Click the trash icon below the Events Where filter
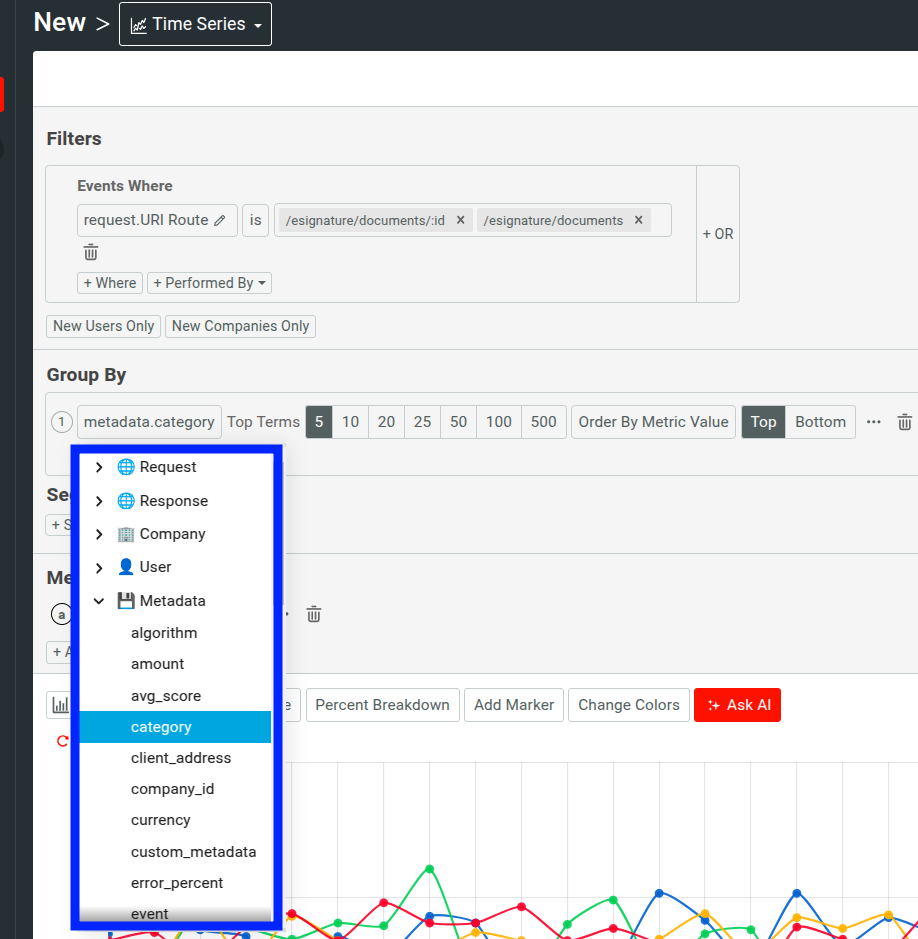Viewport: 918px width, 939px height. [90, 252]
